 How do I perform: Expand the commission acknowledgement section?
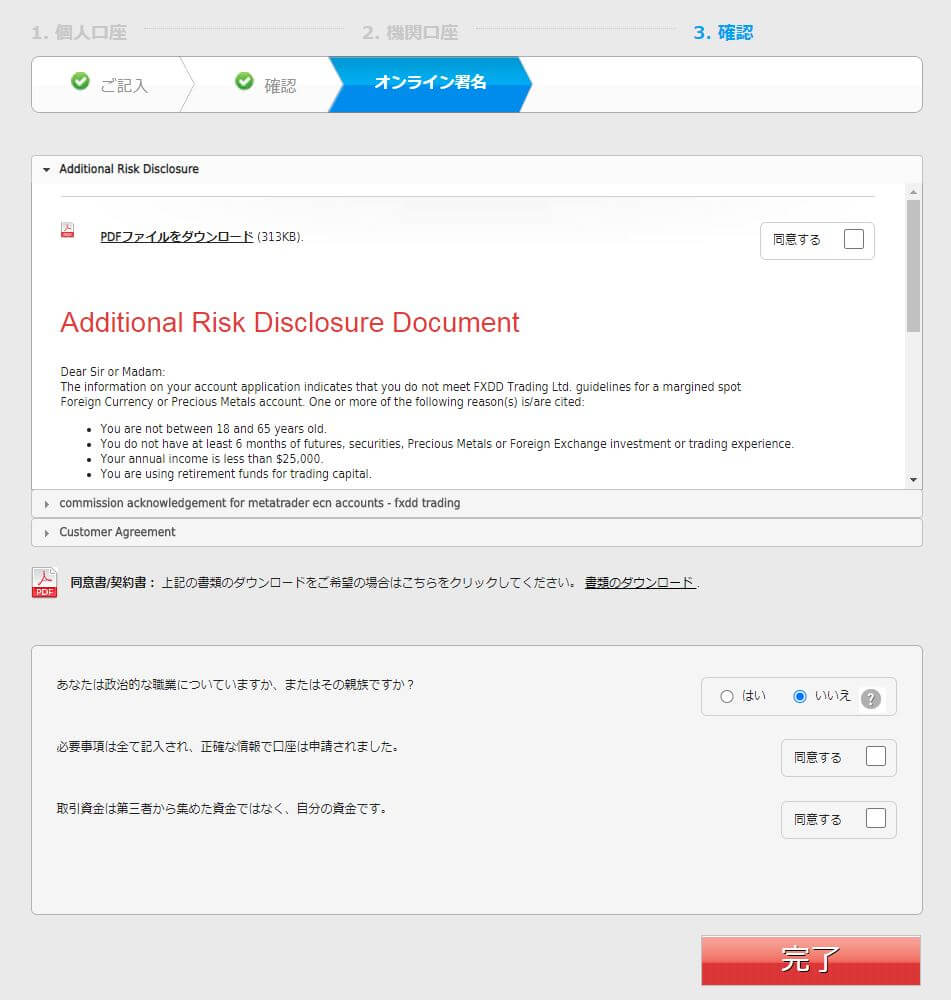tap(46, 503)
